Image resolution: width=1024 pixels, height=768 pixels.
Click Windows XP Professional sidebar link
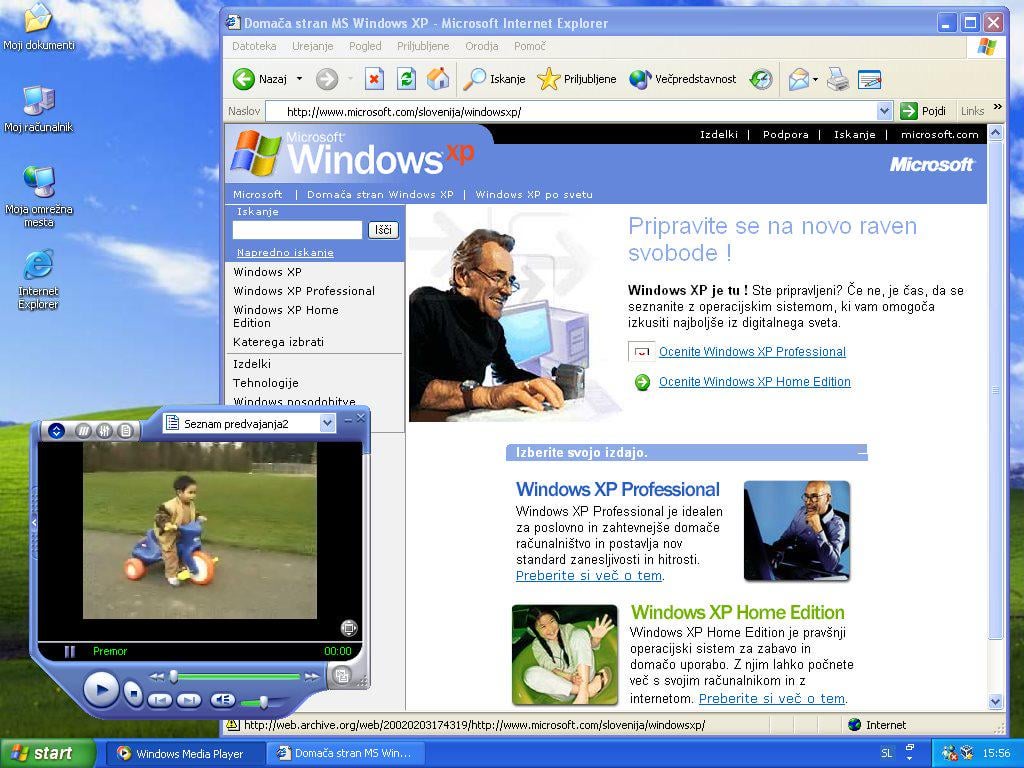pyautogui.click(x=304, y=291)
